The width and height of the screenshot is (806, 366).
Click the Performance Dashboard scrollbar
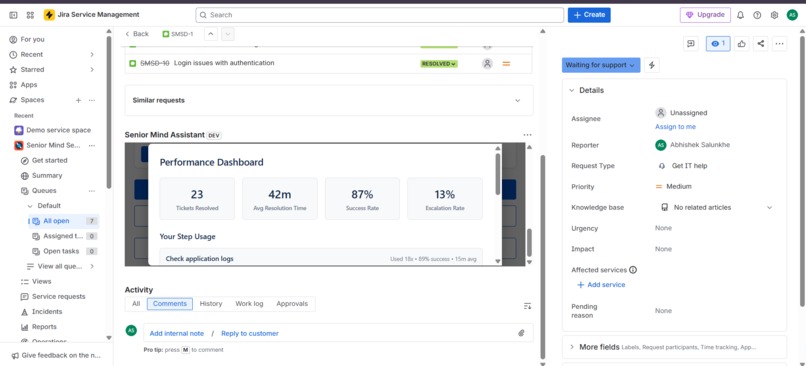click(498, 174)
